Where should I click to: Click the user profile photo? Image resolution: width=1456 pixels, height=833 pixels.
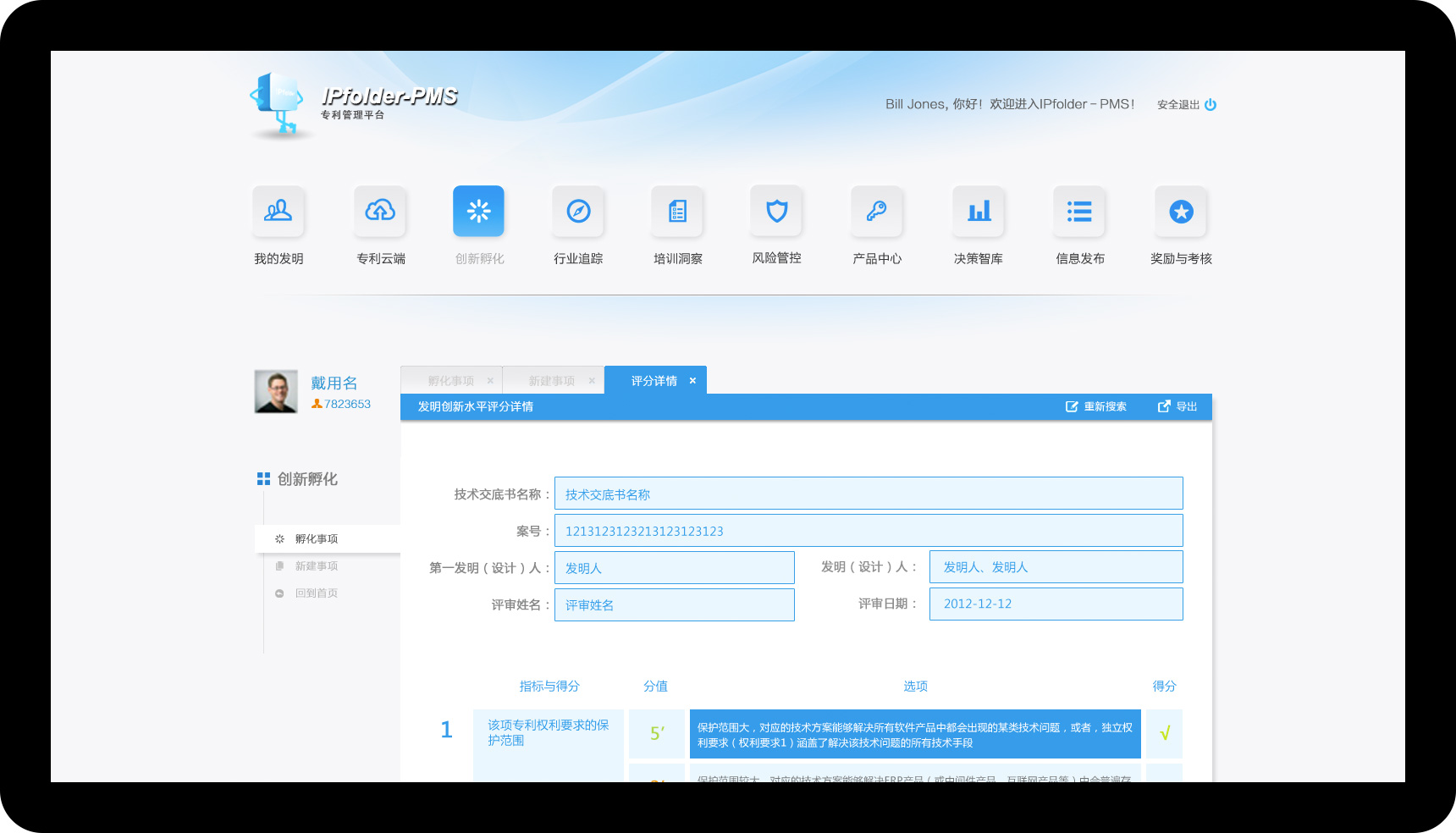(276, 391)
